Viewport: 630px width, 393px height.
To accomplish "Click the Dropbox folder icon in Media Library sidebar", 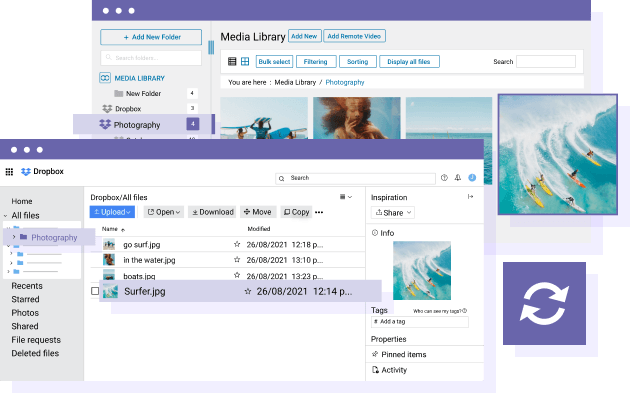I will (107, 108).
